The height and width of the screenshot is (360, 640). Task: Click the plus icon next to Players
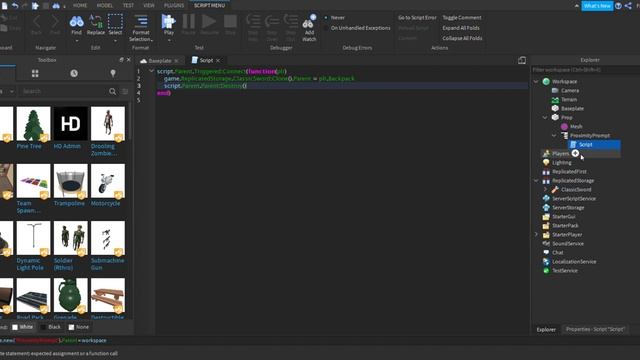575,153
